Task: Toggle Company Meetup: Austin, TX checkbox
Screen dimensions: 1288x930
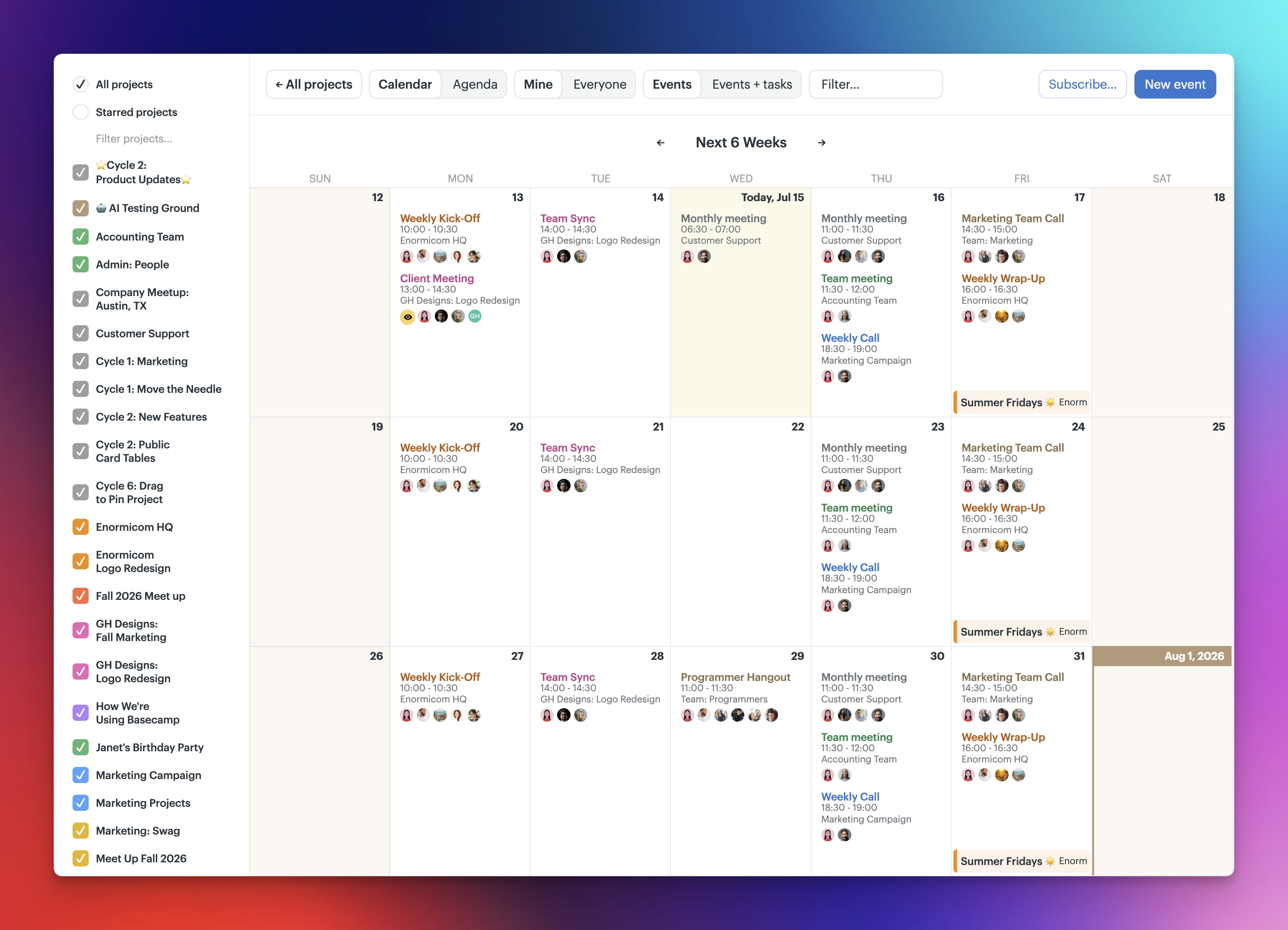Action: point(81,299)
